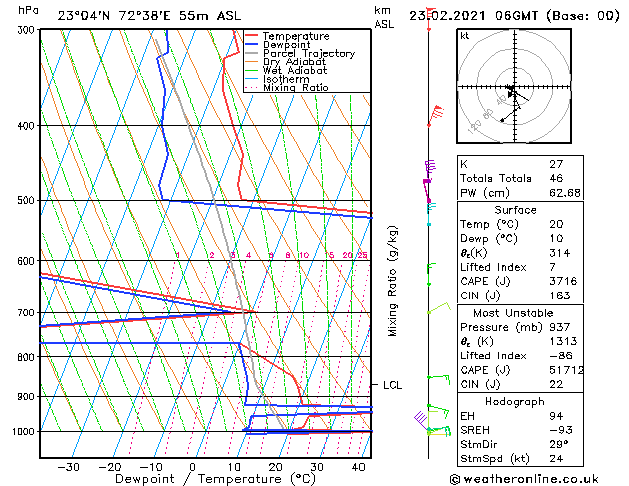The image size is (629, 486).
Task: Click the red wind barb near 400 hPa
Action: (436, 115)
